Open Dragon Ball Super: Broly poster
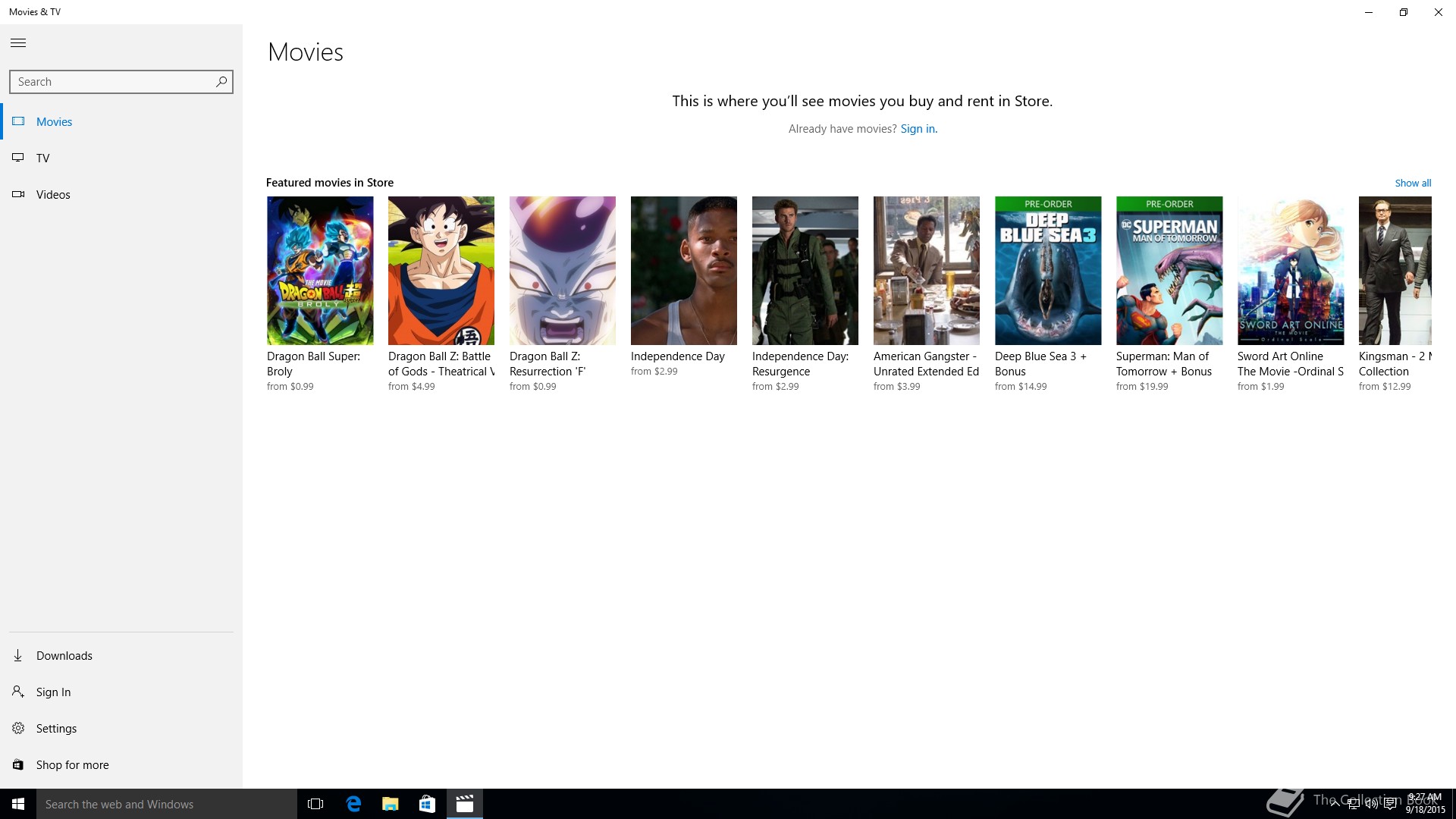The width and height of the screenshot is (1456, 819). 320,271
